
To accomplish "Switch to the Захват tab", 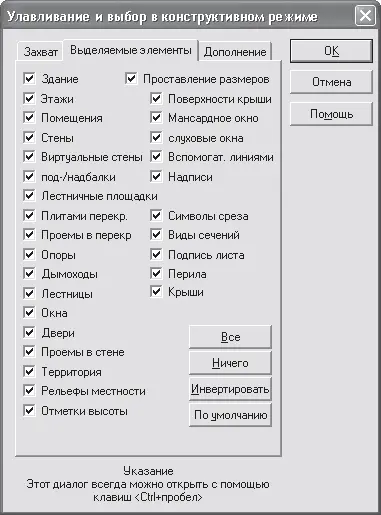I will click(40, 52).
